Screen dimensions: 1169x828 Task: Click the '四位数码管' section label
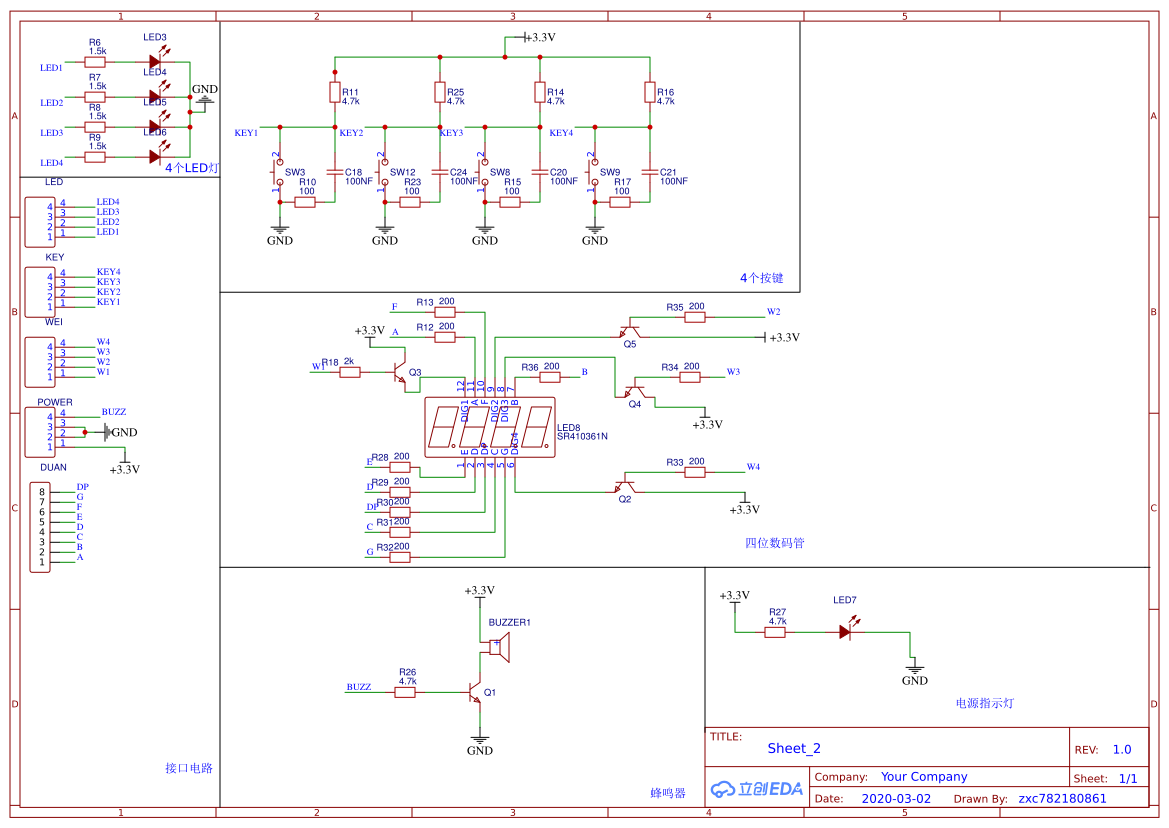[775, 543]
